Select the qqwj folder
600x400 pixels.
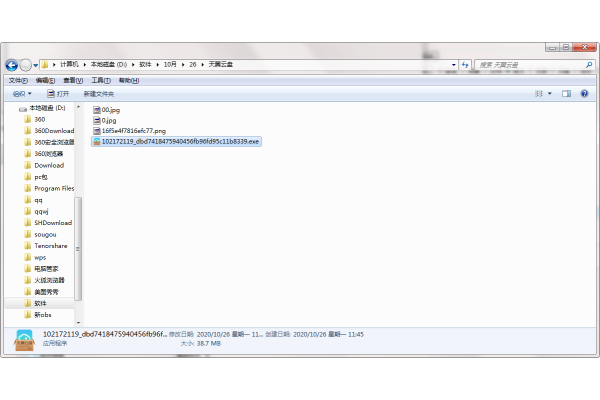point(36,211)
